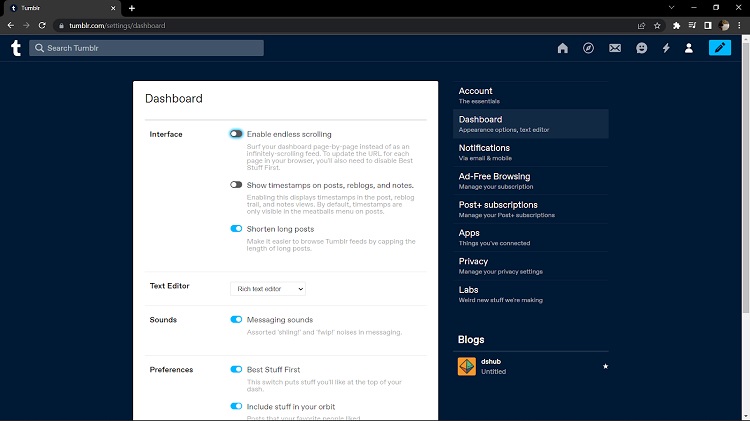
Task: Click the Tumblr browser tab title
Action: [x=31, y=8]
